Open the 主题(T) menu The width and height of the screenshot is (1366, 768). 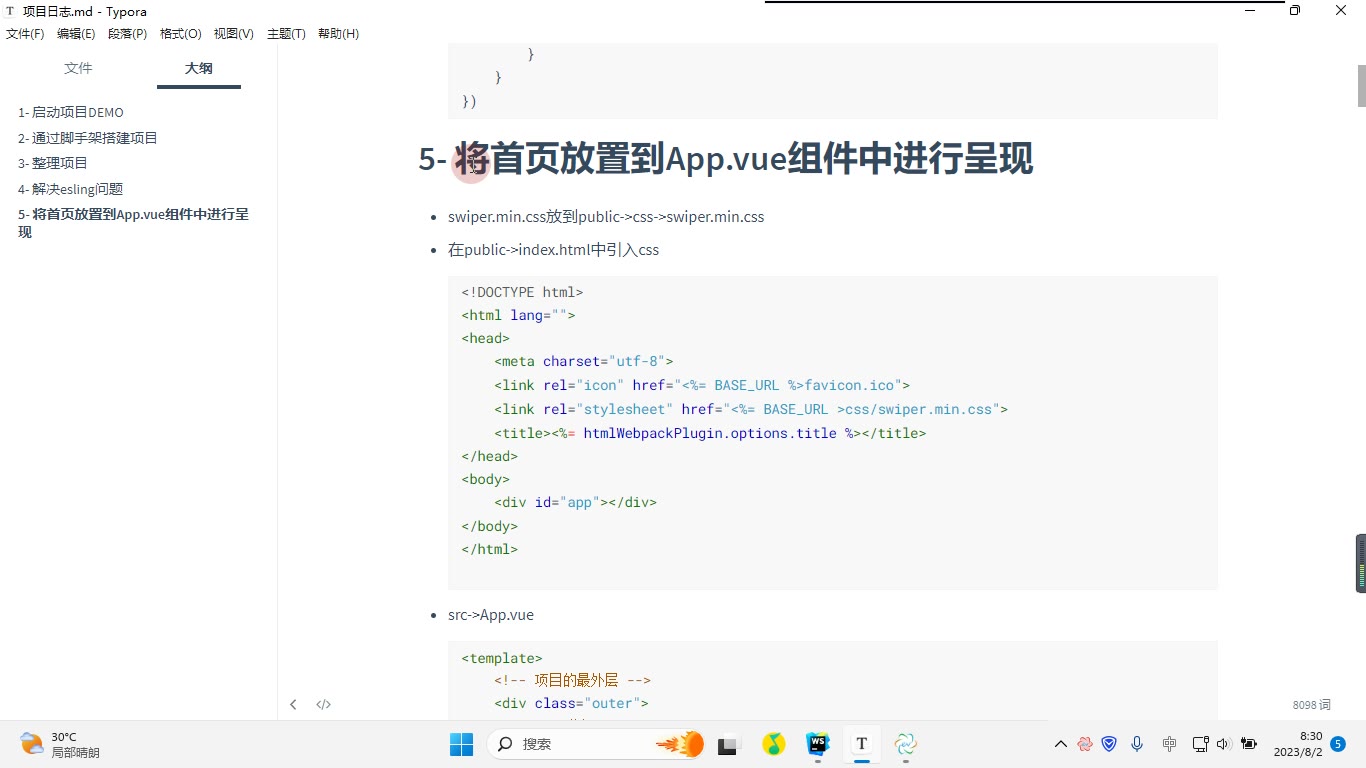point(286,34)
